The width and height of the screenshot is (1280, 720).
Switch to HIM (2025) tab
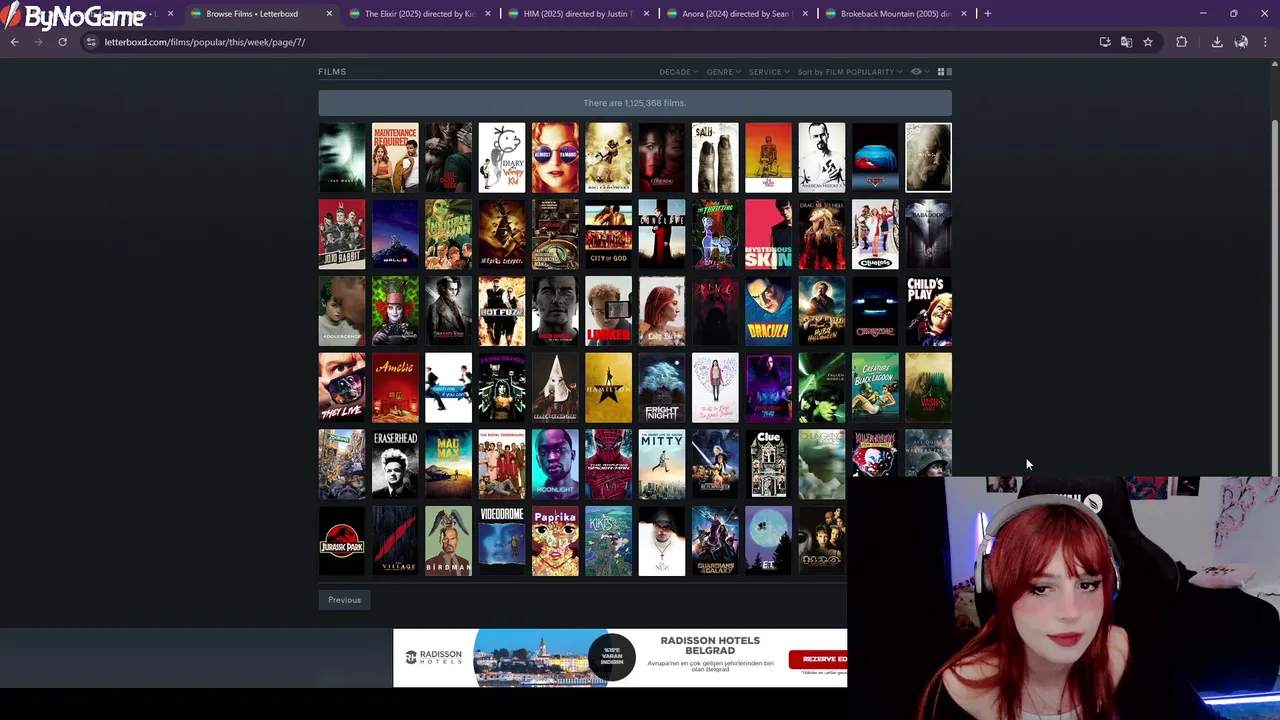(578, 14)
